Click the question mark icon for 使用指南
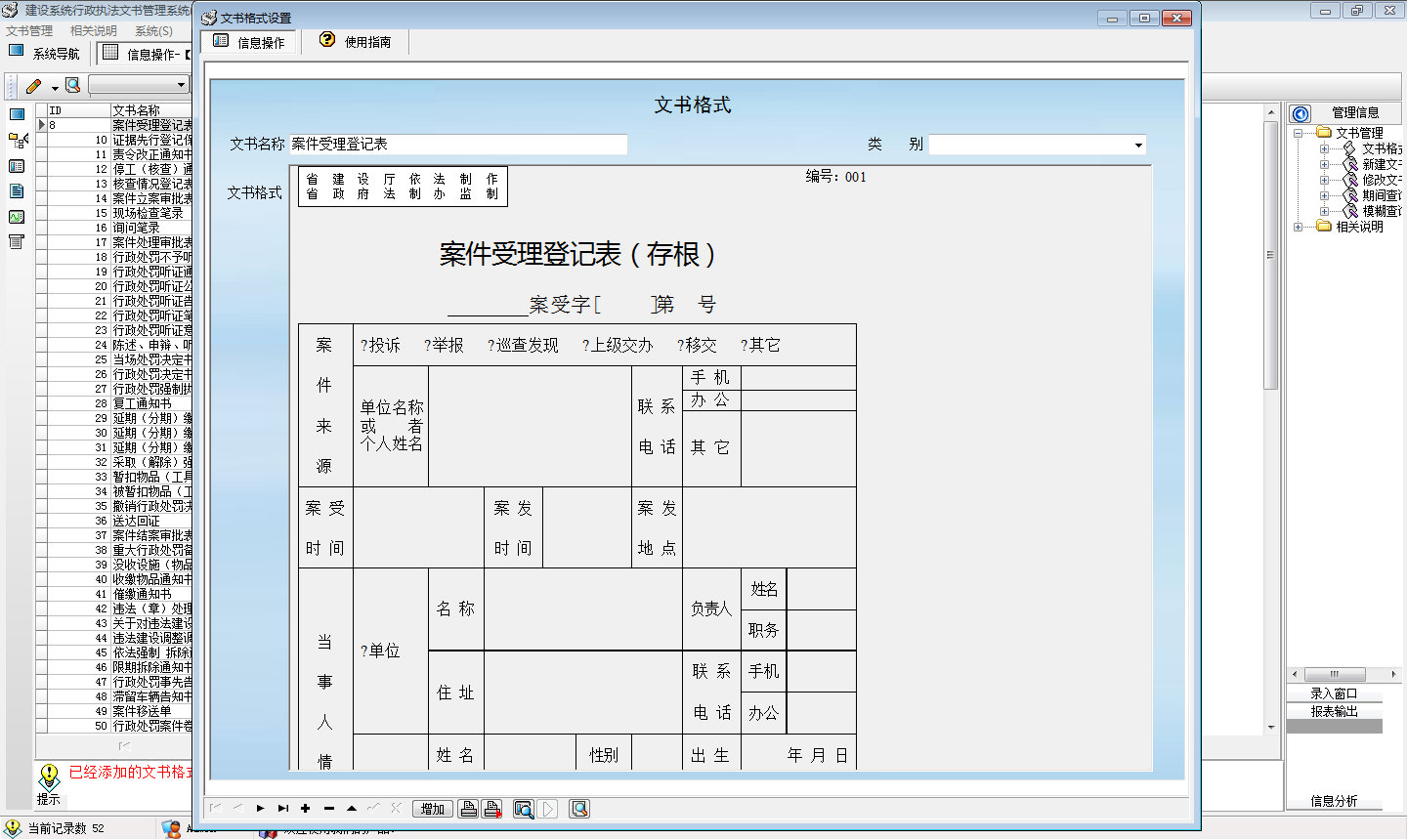 click(327, 41)
